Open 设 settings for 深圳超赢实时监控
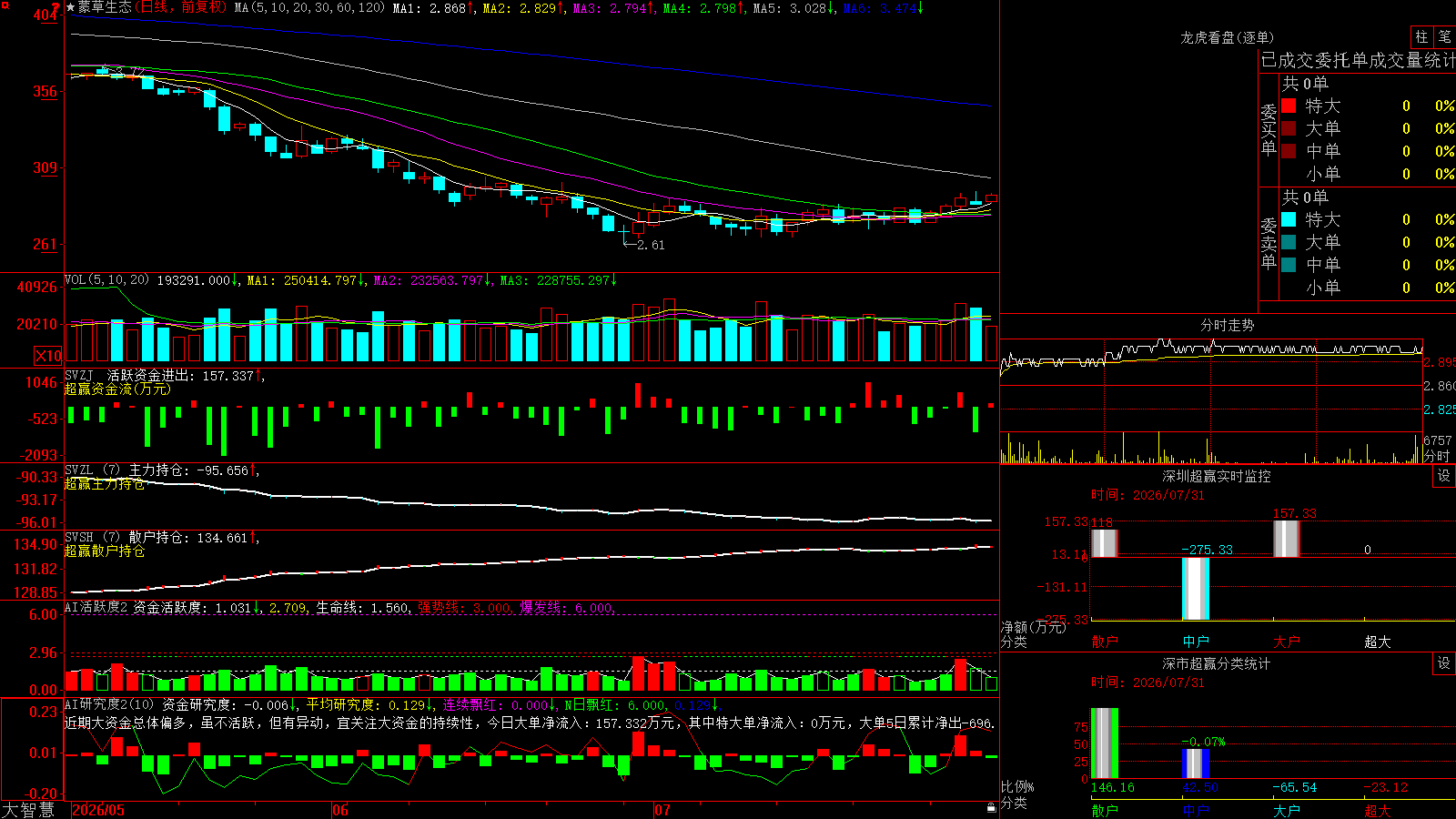 (1444, 476)
